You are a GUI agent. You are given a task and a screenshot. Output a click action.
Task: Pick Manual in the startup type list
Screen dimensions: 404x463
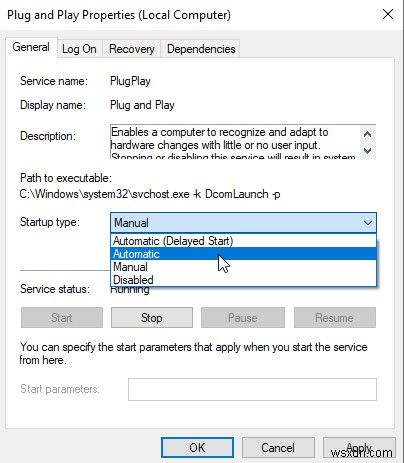pos(243,267)
